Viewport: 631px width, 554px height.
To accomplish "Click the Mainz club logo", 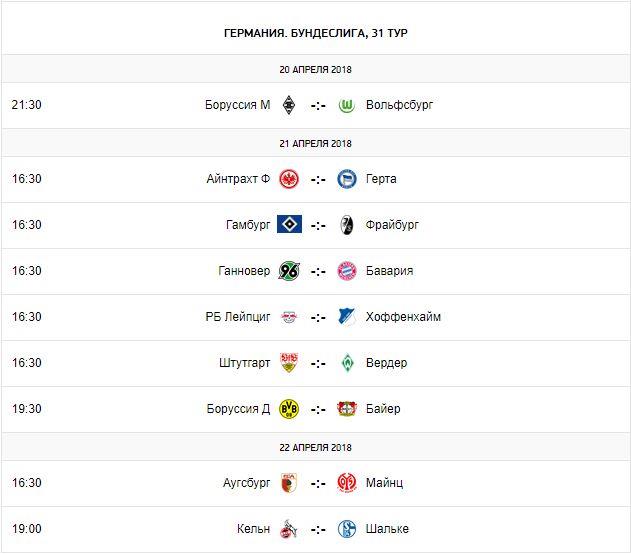I will click(347, 483).
